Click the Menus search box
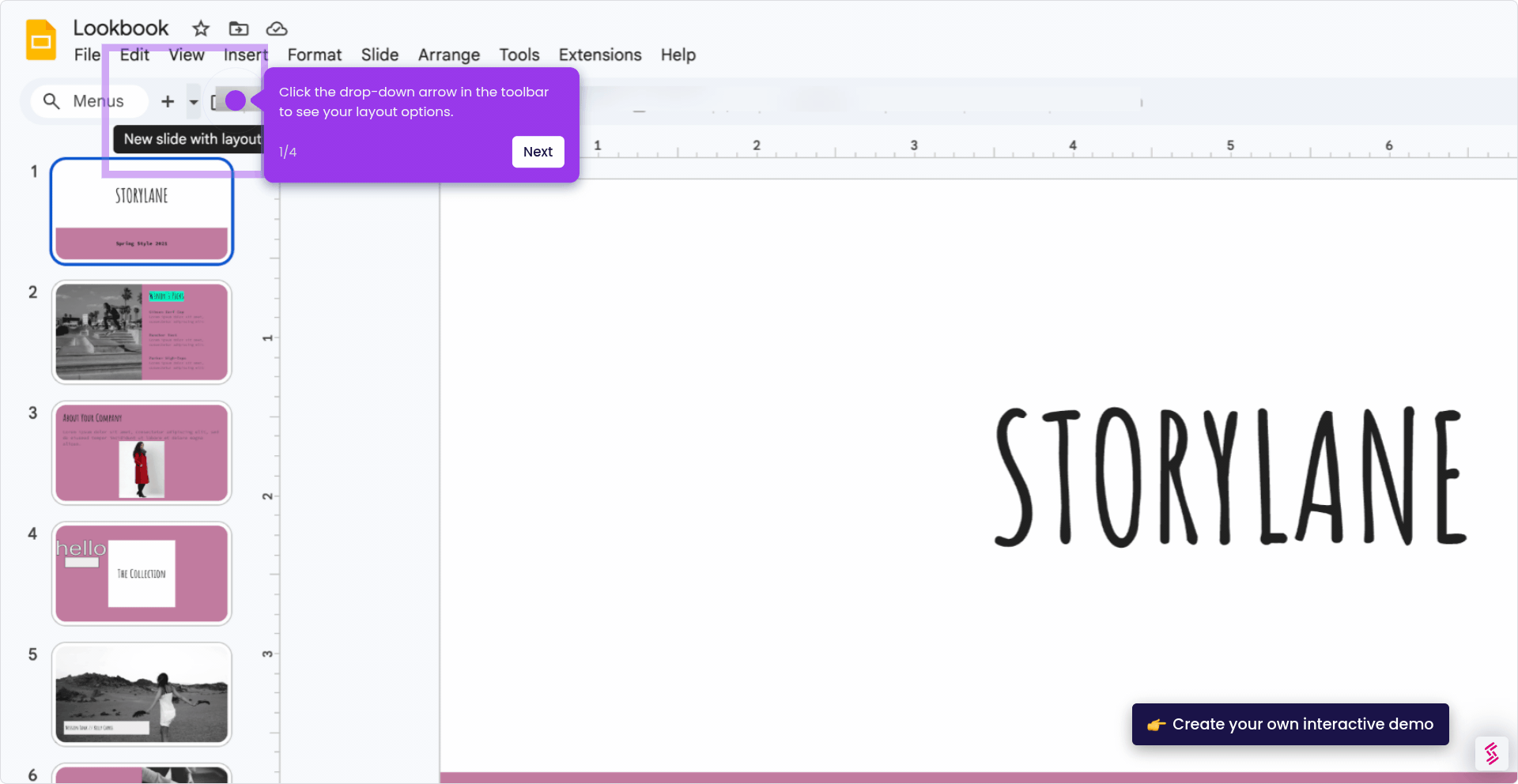 (x=89, y=101)
